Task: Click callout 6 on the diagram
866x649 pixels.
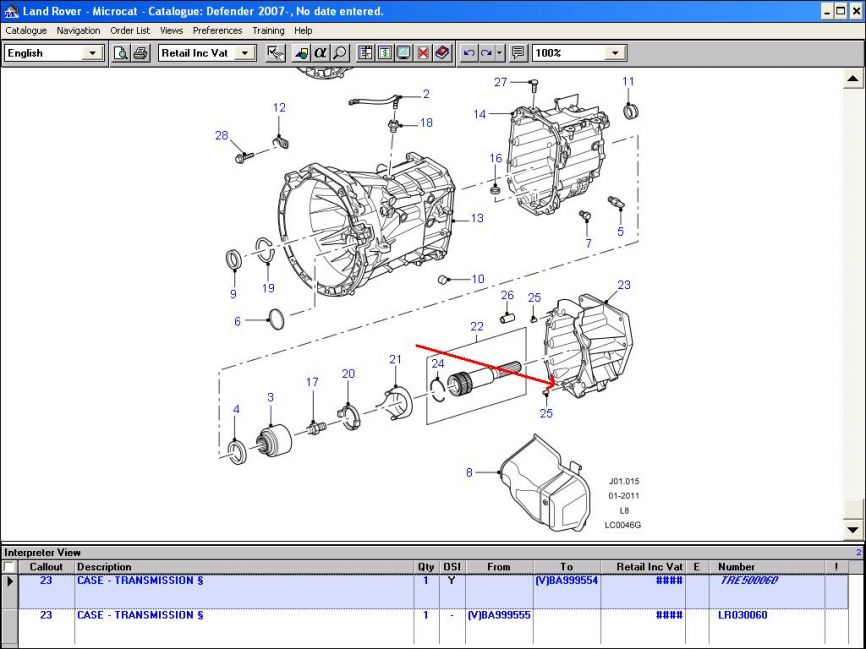Action: 237,321
